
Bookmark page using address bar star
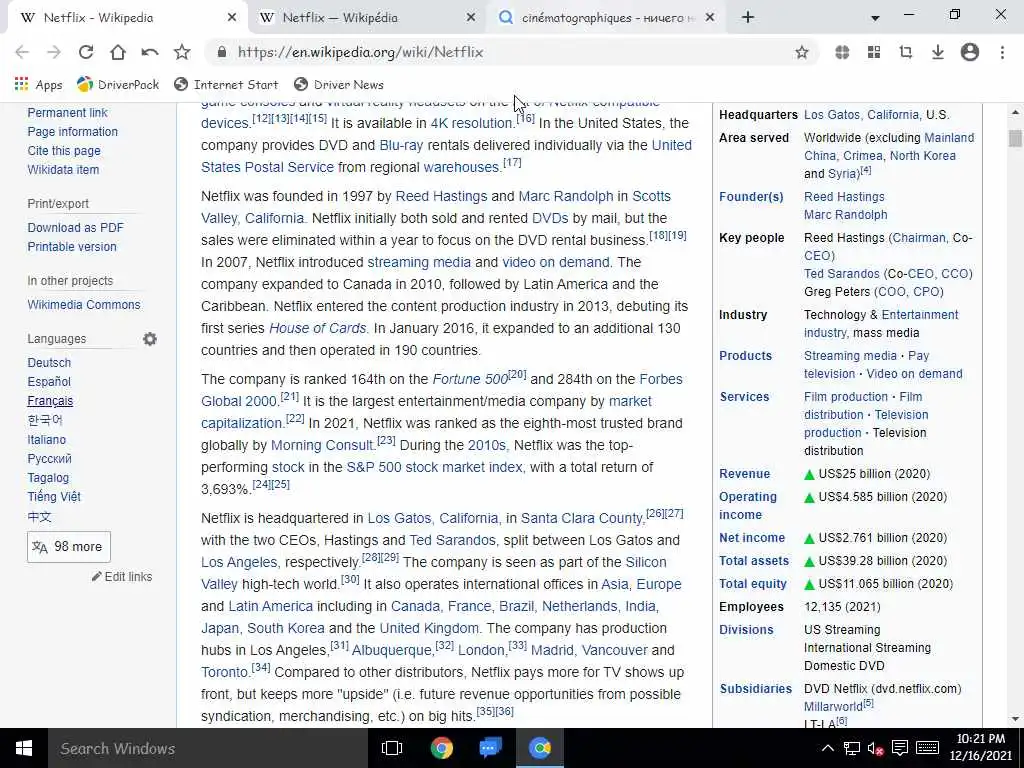(802, 52)
